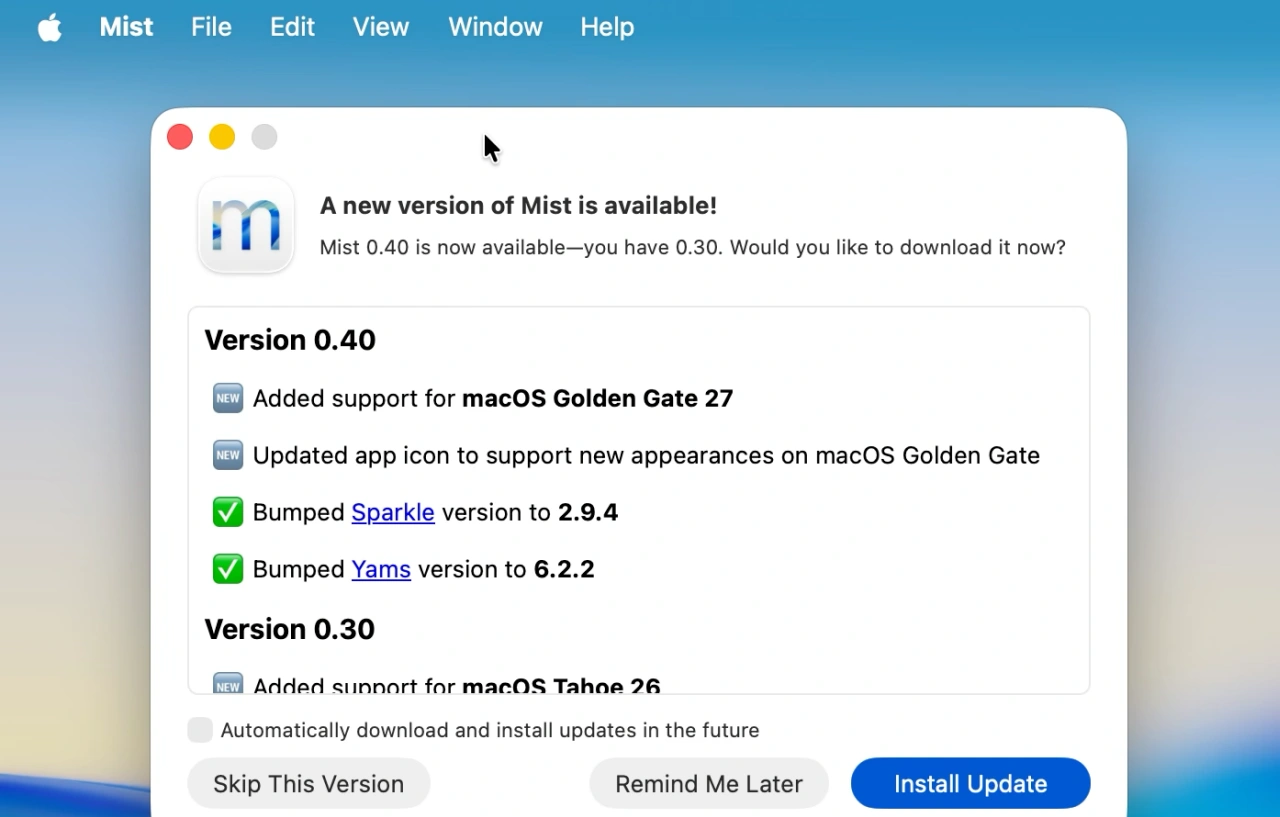Viewport: 1280px width, 817px height.
Task: Click 'Mist 0.40 is now available' message
Action: point(692,247)
